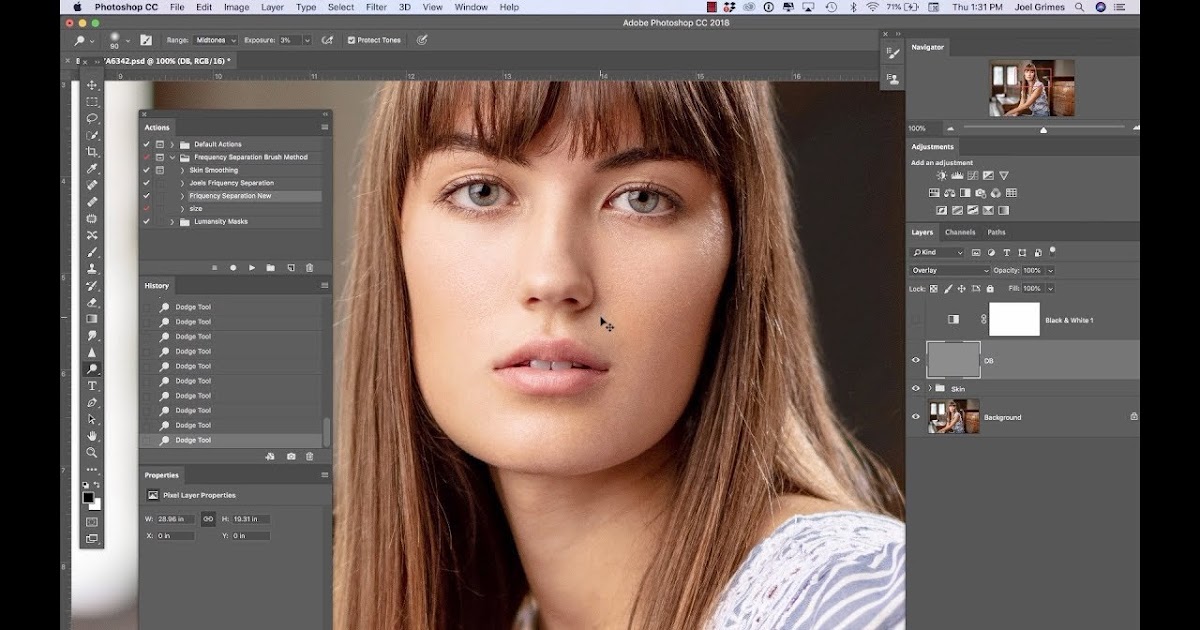Hide the Background layer

point(915,417)
